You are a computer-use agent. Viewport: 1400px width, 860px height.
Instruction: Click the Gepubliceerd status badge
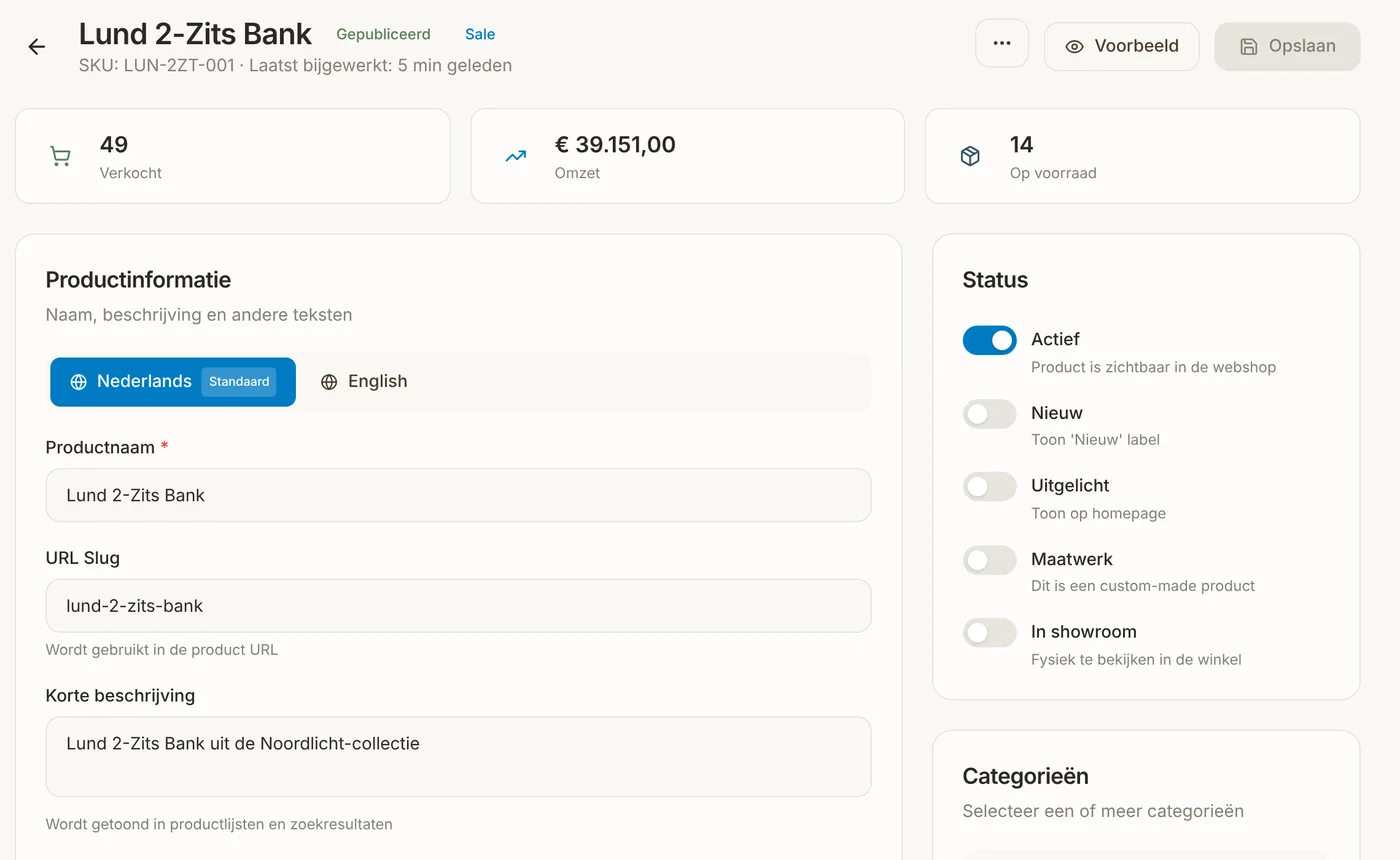pyautogui.click(x=383, y=34)
